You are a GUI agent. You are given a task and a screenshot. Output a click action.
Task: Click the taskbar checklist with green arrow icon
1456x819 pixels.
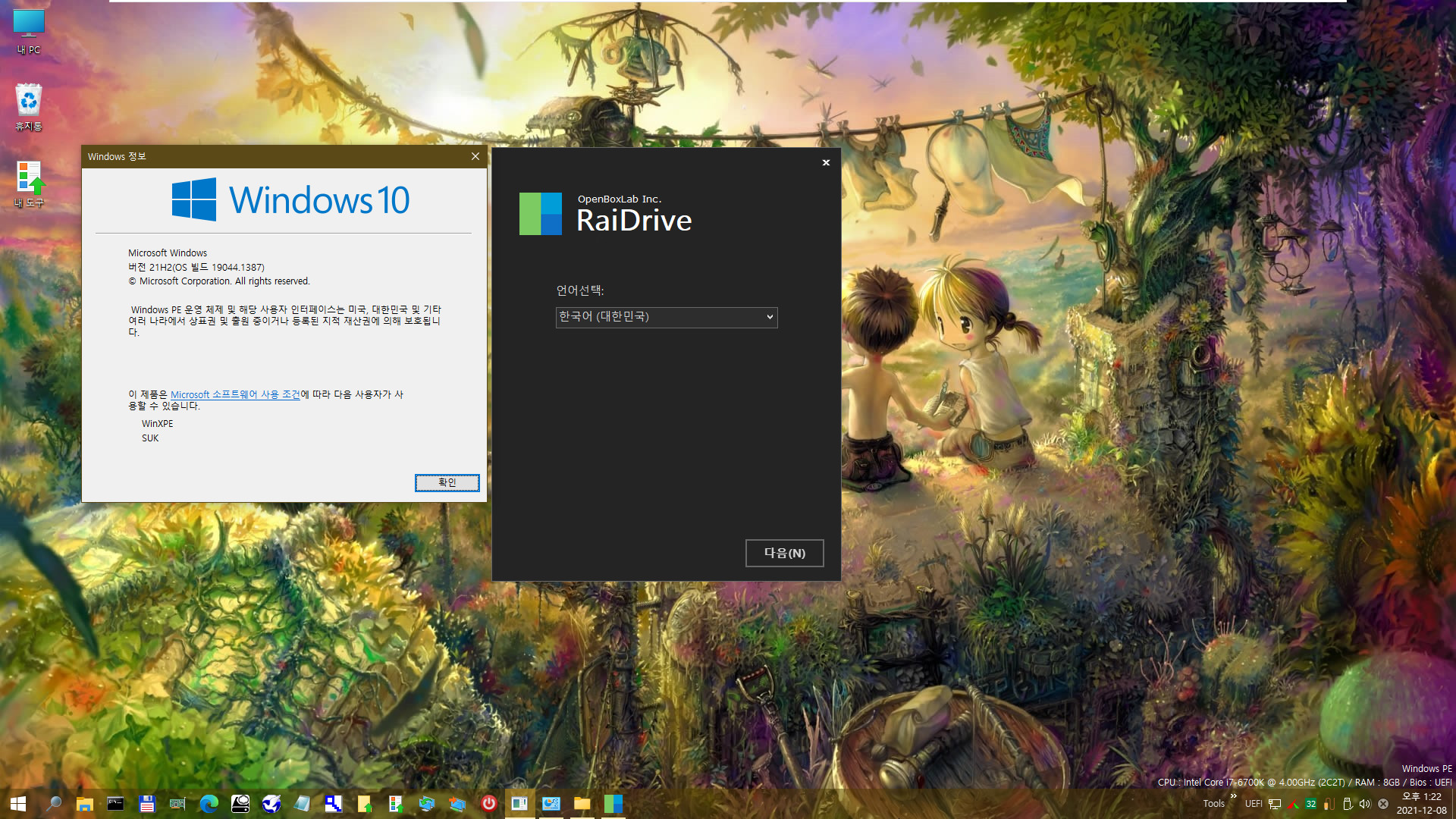(x=395, y=803)
